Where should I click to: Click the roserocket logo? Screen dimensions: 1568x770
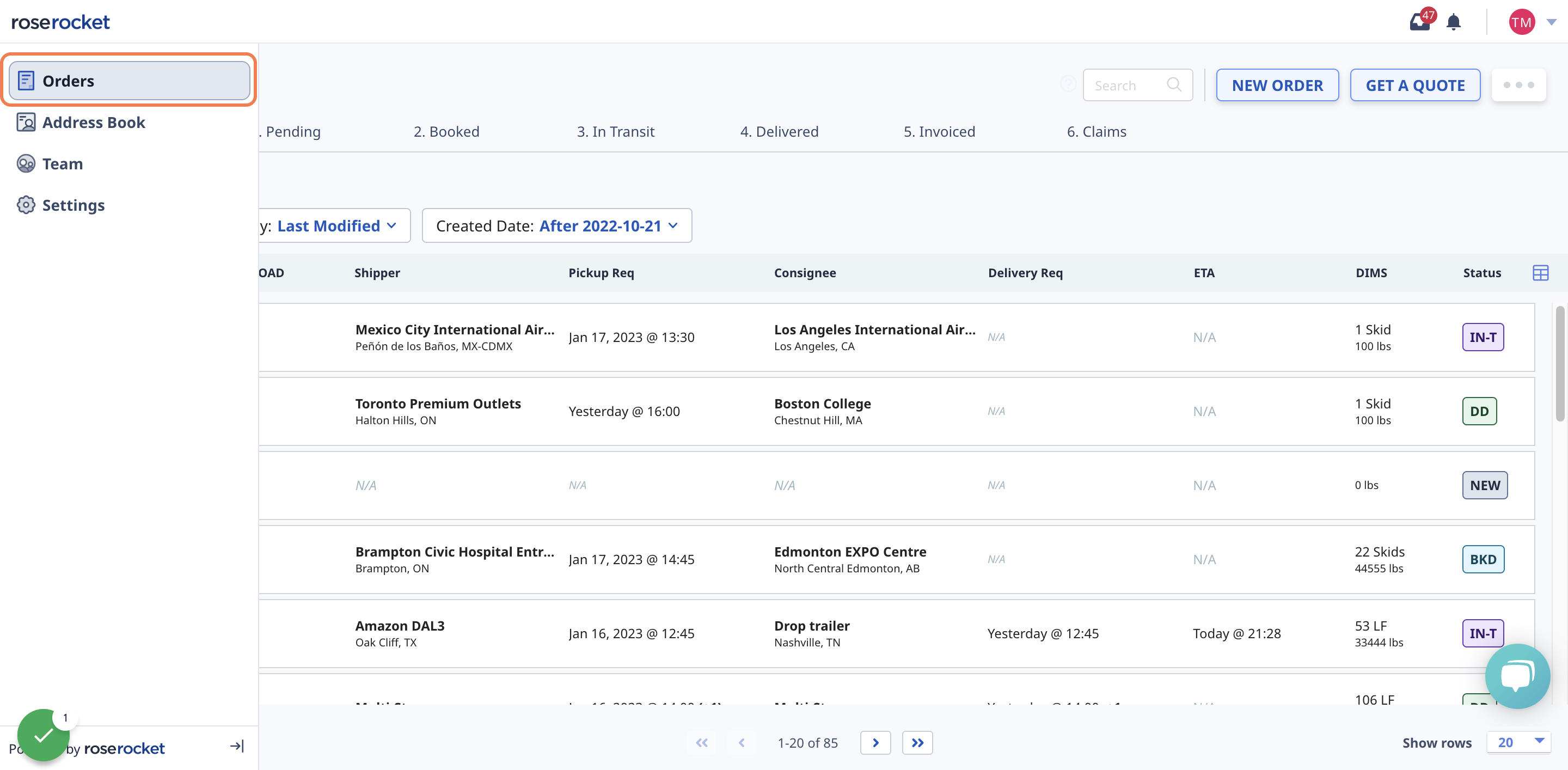pos(61,22)
